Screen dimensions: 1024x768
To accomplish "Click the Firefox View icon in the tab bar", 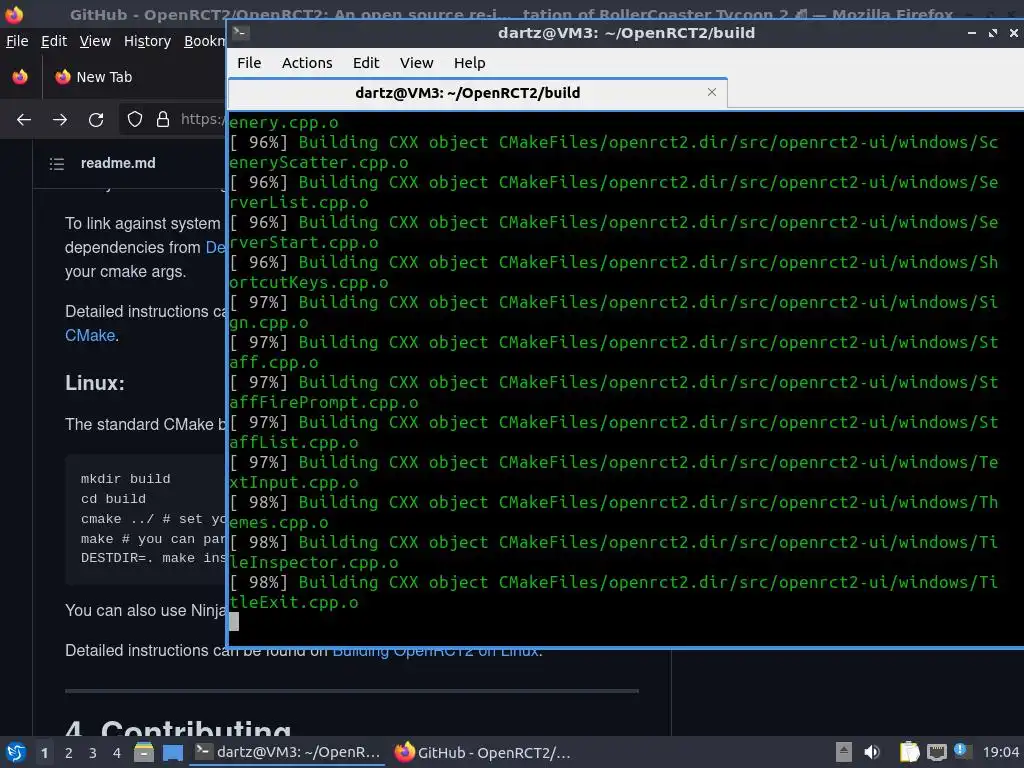I will click(20, 77).
